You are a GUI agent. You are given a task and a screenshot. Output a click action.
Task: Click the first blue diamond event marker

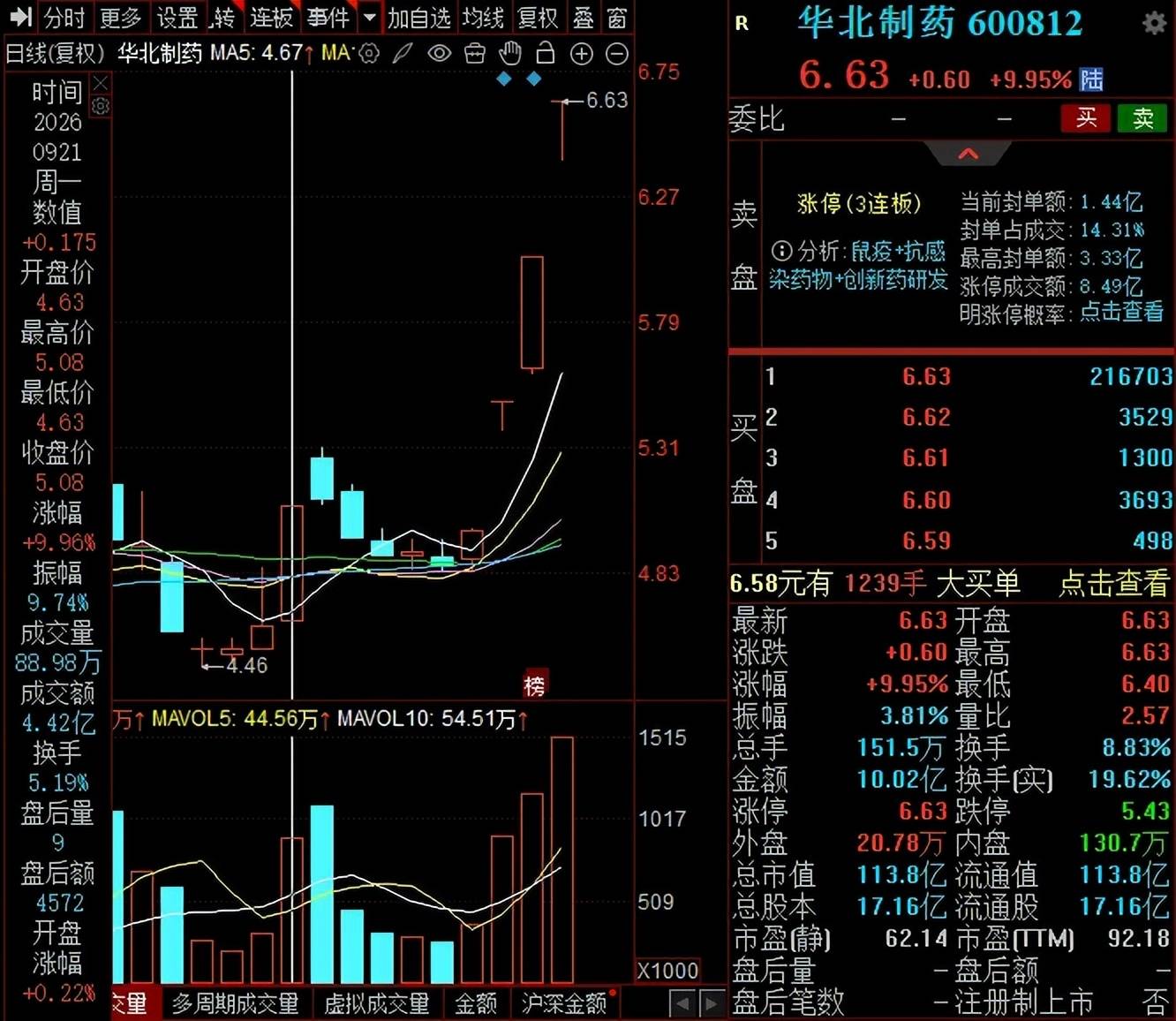(x=504, y=79)
